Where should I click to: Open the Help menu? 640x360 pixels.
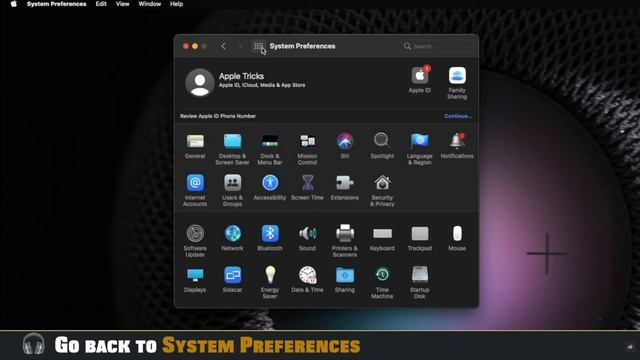coord(176,4)
